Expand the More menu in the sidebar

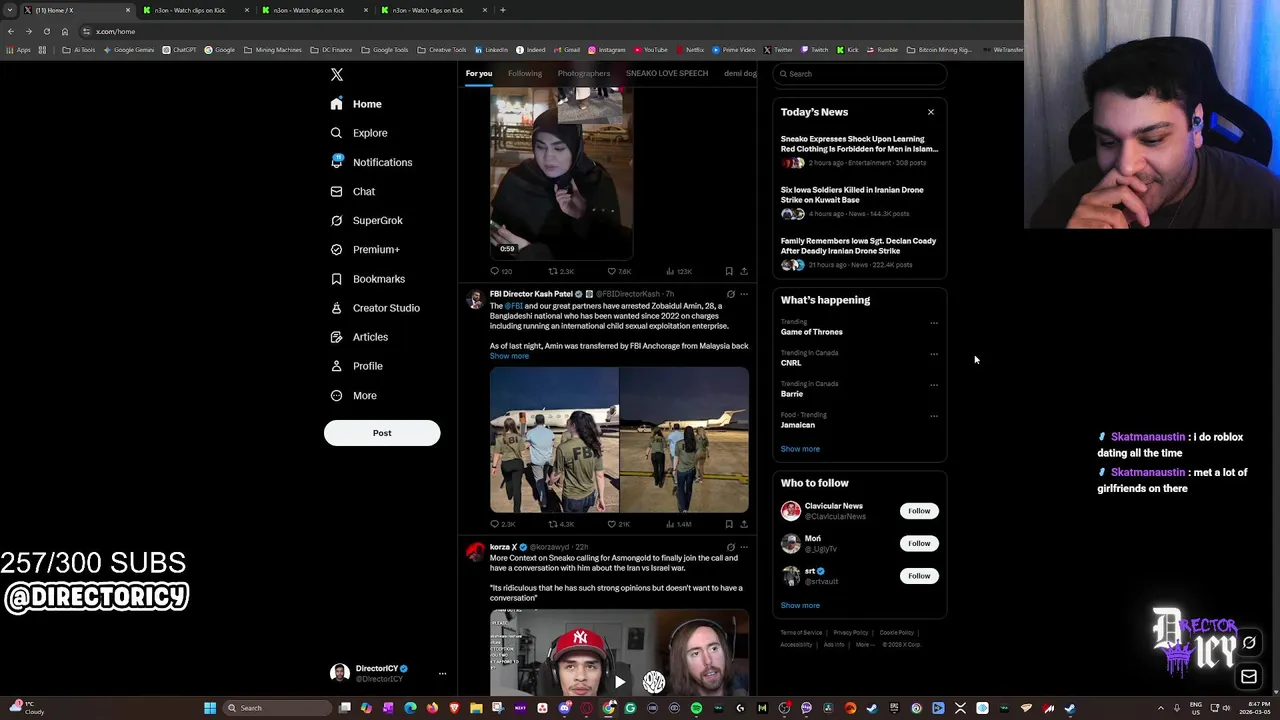point(354,395)
